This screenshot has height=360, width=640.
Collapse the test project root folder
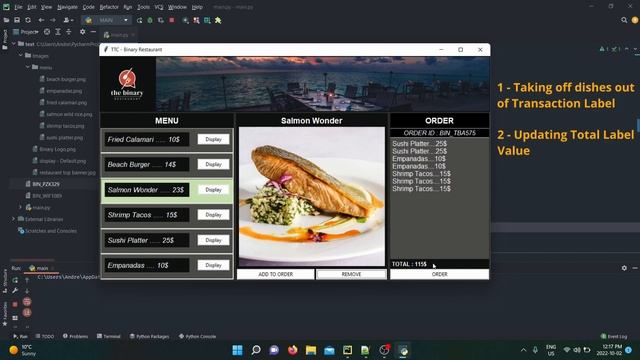(14, 44)
